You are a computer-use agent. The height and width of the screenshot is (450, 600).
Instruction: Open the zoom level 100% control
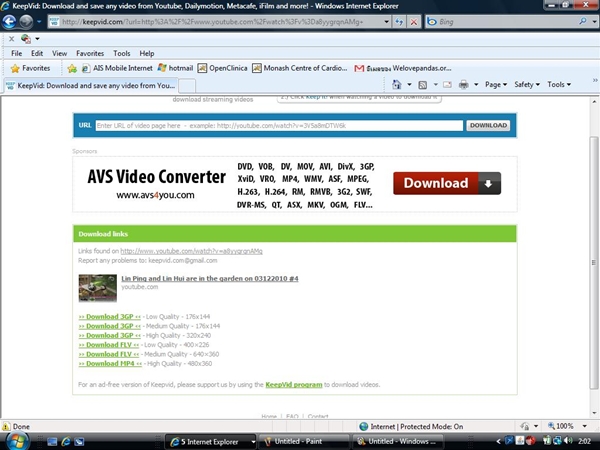coord(567,426)
